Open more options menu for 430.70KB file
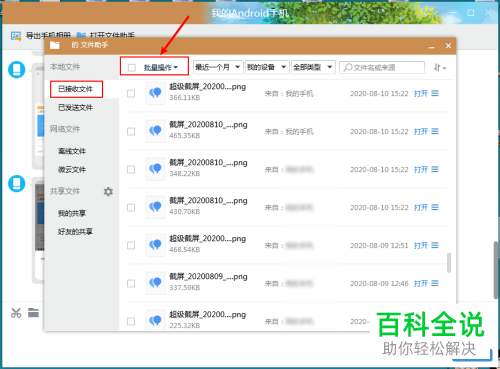This screenshot has width=500, height=369. [435, 208]
